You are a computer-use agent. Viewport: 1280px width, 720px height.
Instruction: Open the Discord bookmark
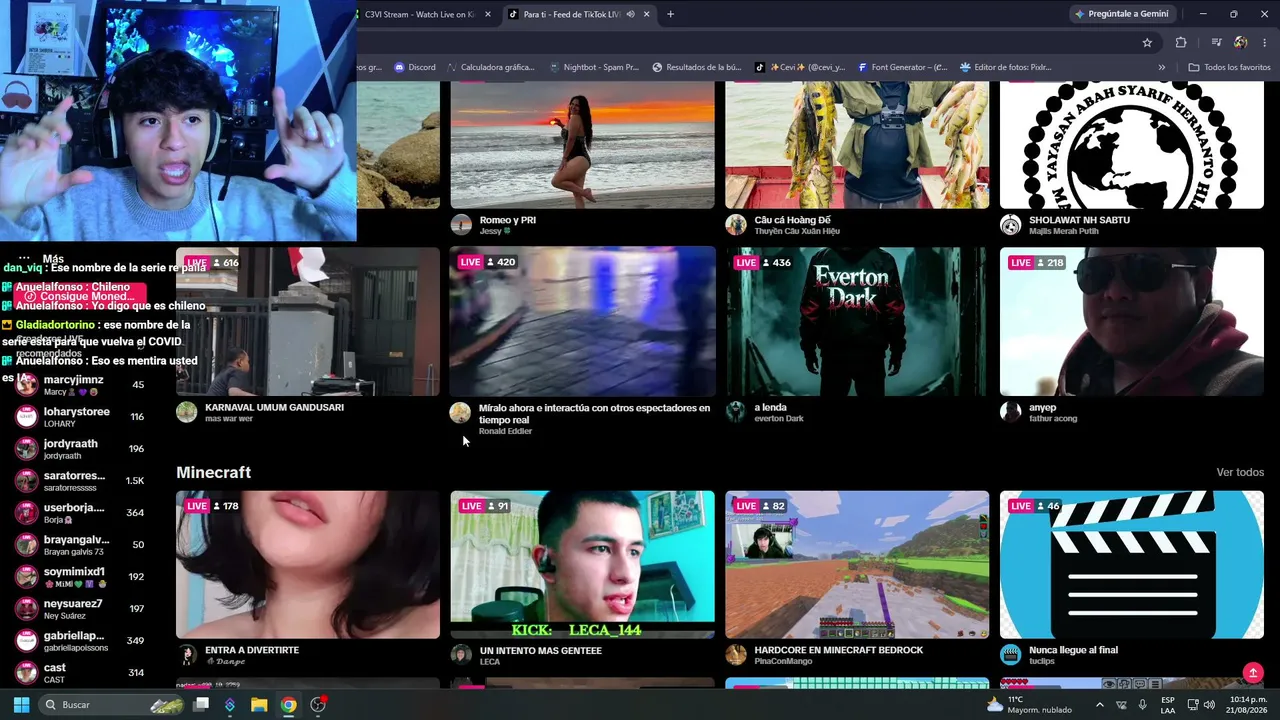[x=415, y=67]
